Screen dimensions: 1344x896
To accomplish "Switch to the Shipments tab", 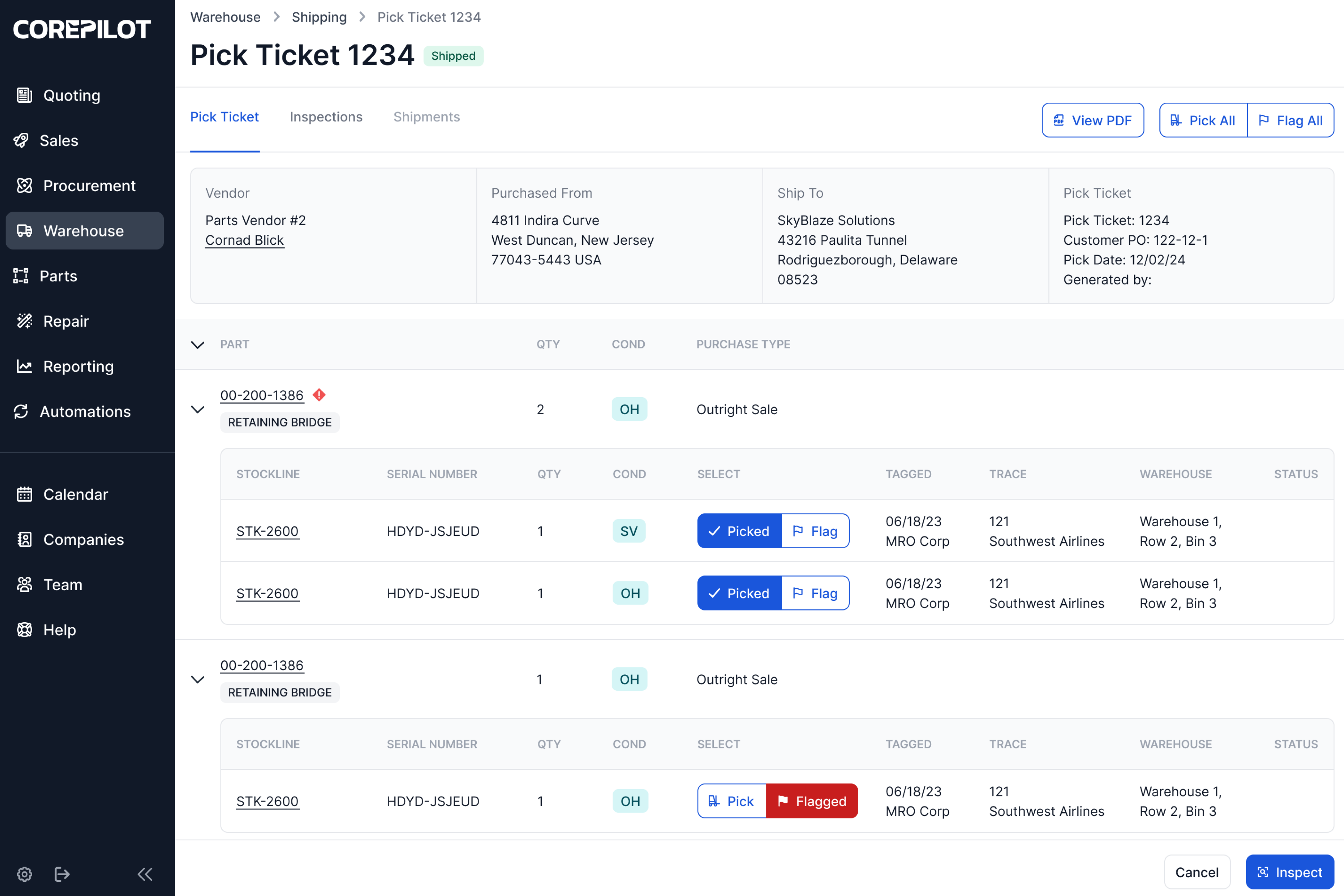I will pyautogui.click(x=426, y=117).
